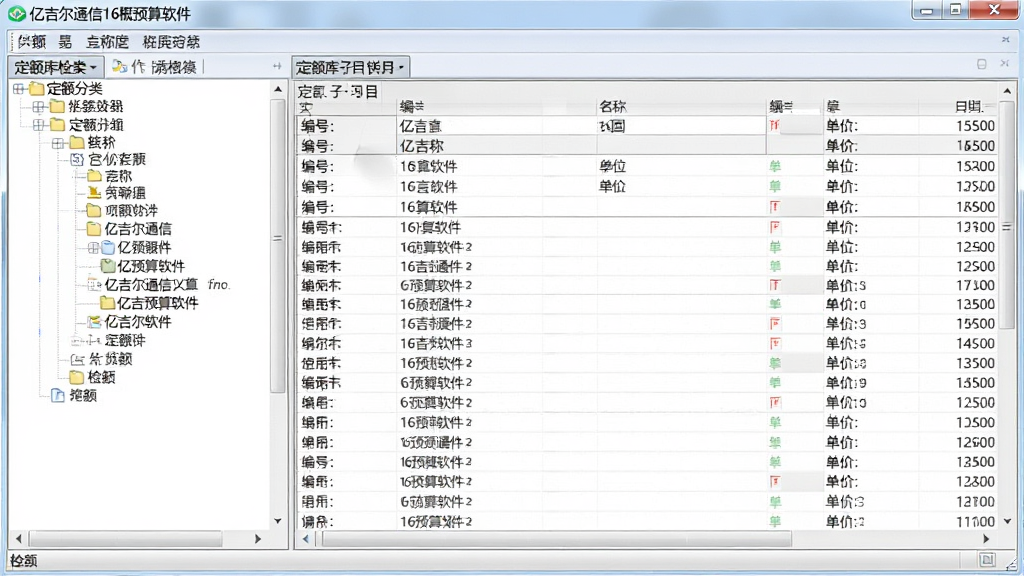This screenshot has width=1024, height=576.
Task: Click the table's scroll left arrow
Action: pyautogui.click(x=306, y=539)
